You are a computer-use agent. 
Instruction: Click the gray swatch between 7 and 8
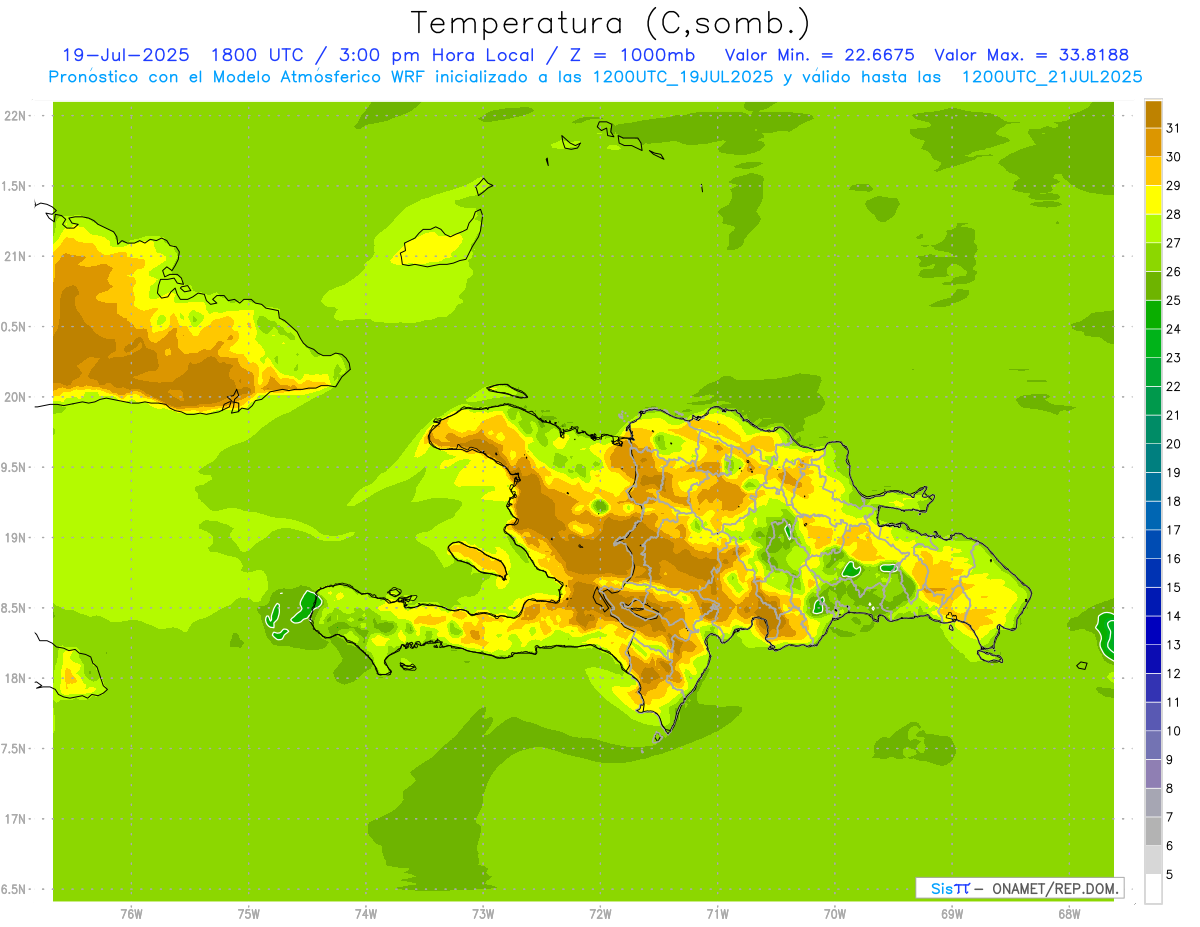click(x=1153, y=802)
